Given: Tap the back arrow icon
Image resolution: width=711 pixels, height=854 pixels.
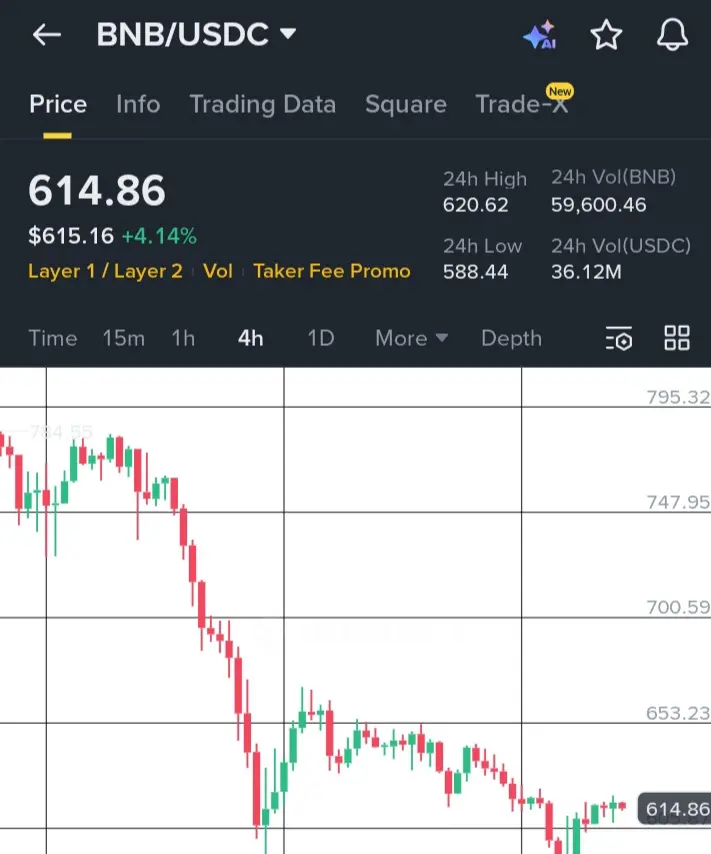Looking at the screenshot, I should 46,36.
